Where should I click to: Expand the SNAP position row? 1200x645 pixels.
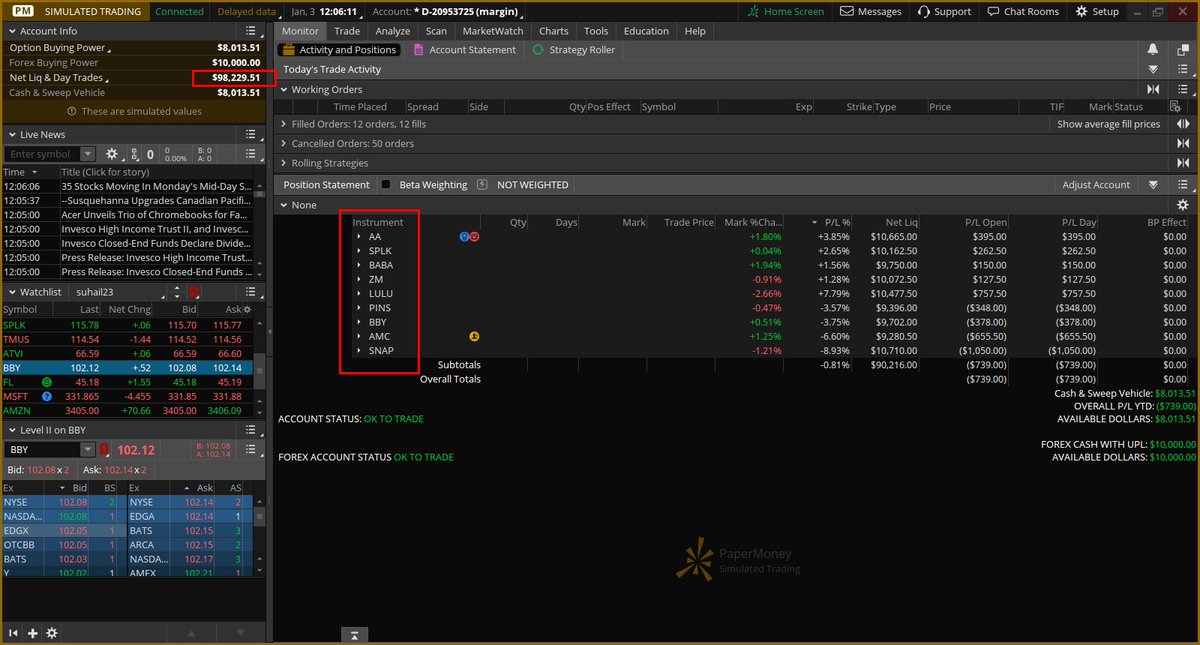coord(358,351)
